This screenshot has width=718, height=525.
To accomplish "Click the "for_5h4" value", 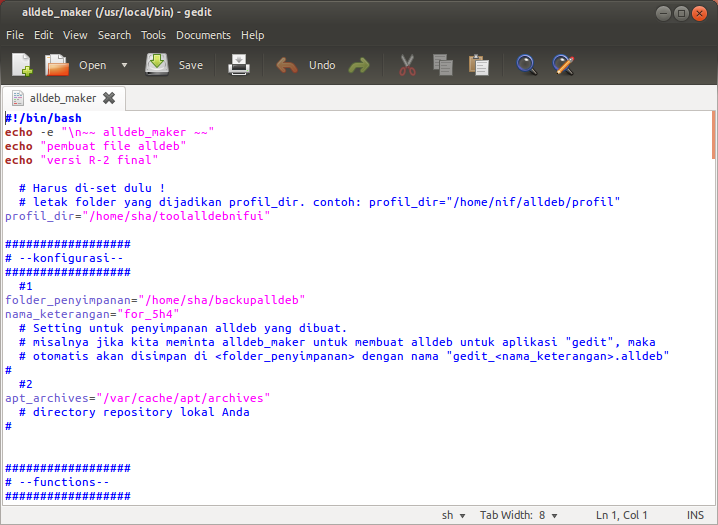I will [x=148, y=314].
